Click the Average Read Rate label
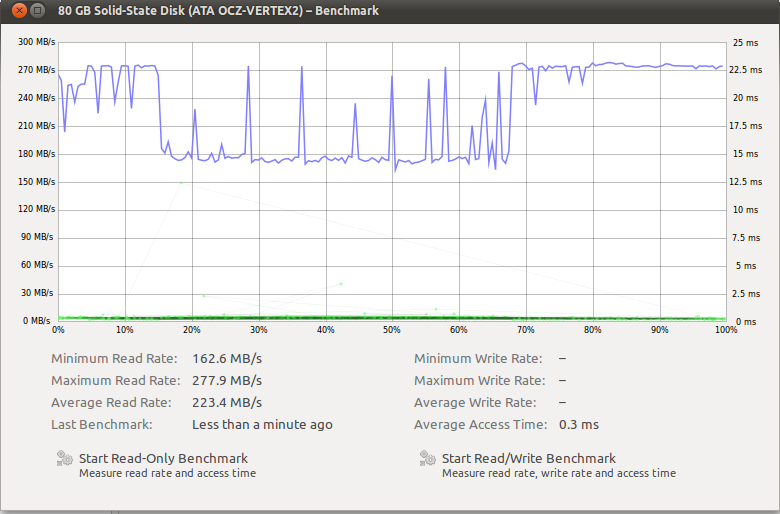This screenshot has height=514, width=780. 111,403
